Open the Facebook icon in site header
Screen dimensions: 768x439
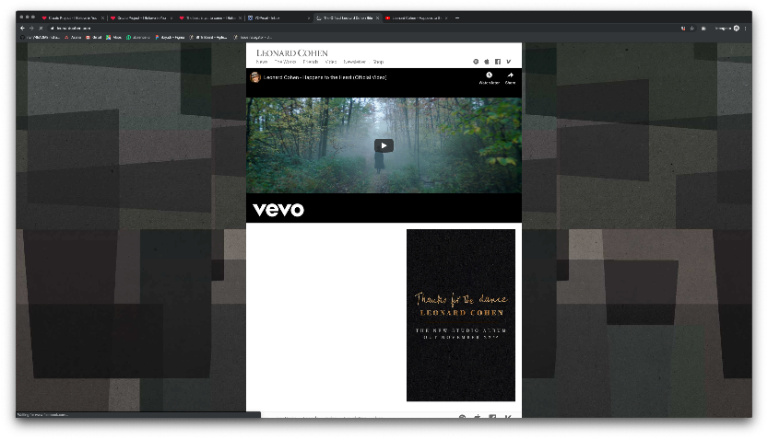498,62
